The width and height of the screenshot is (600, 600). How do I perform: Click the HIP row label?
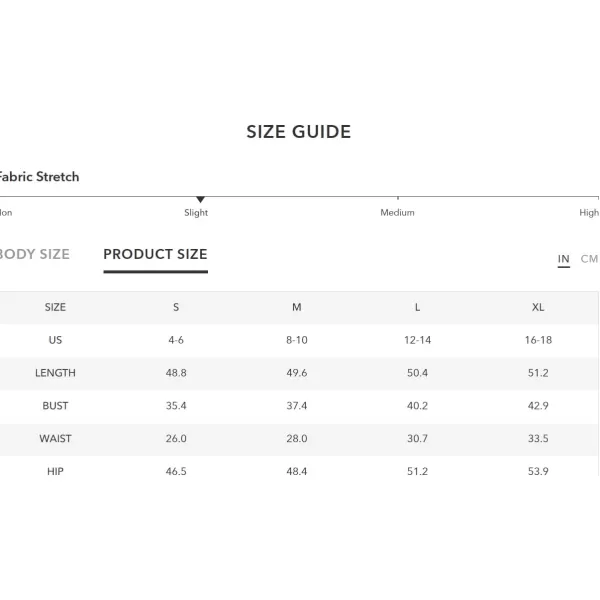click(55, 471)
